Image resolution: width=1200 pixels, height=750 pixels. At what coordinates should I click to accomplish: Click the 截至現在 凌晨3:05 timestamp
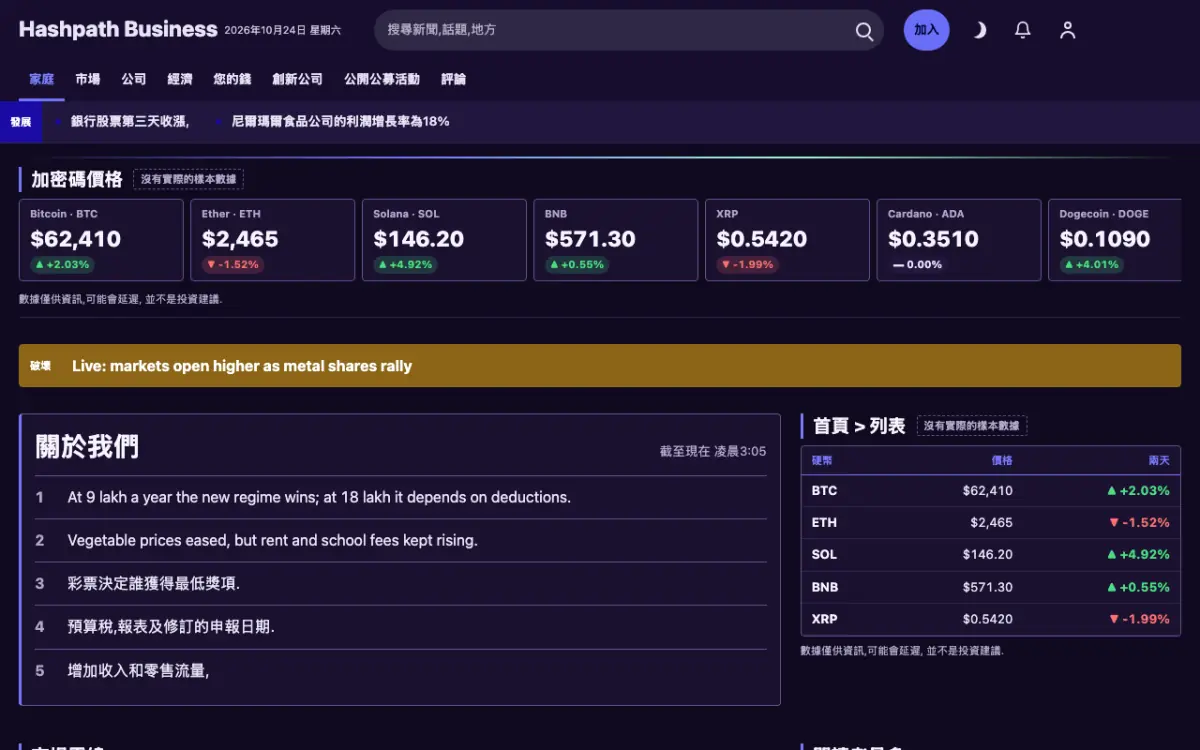713,451
